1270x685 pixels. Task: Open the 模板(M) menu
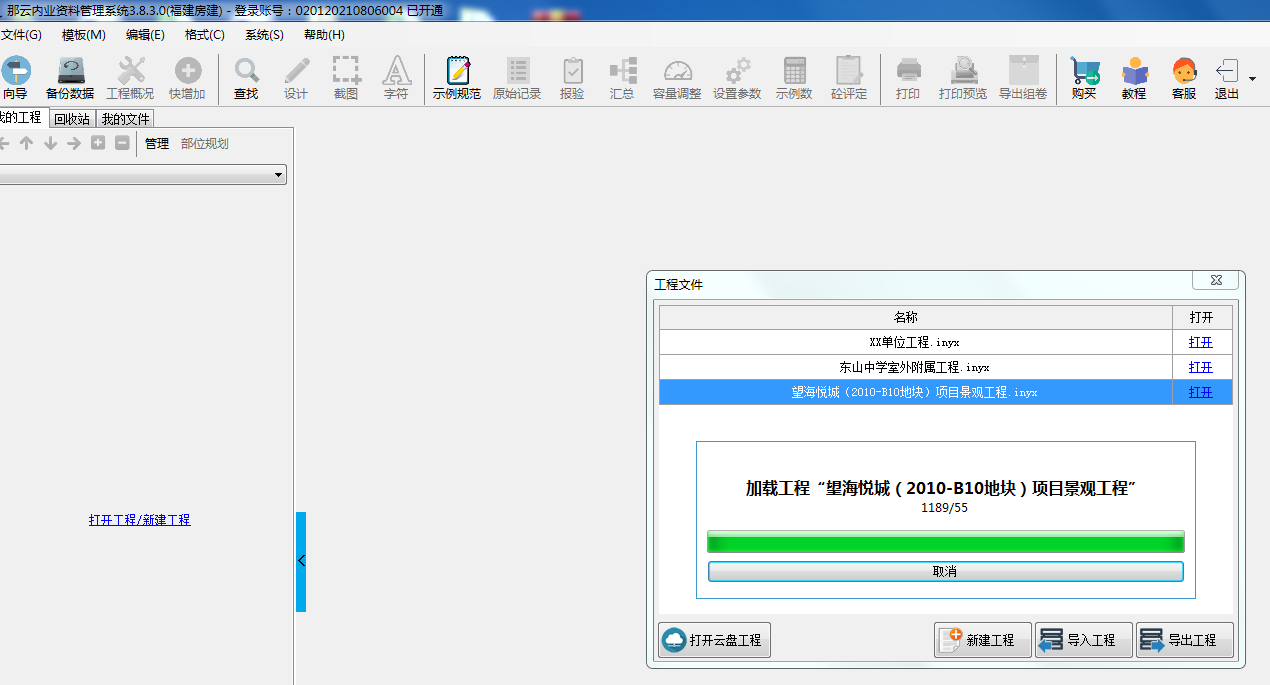coord(83,35)
